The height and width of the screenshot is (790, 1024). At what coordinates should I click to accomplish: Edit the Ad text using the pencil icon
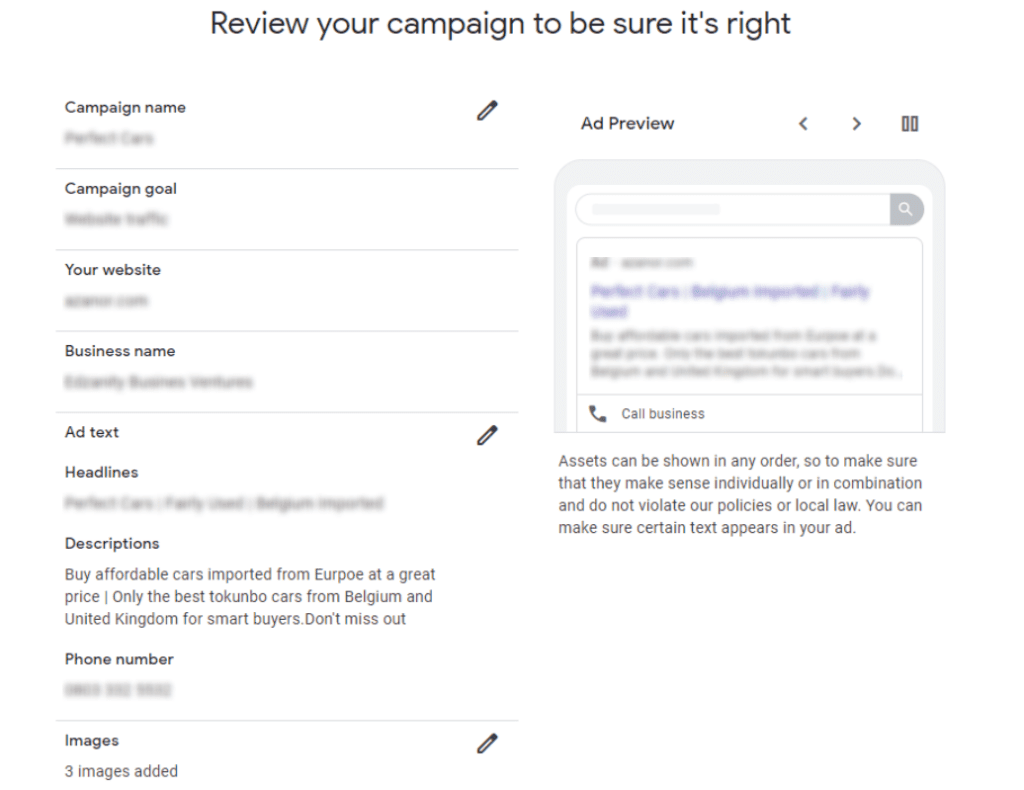click(487, 435)
